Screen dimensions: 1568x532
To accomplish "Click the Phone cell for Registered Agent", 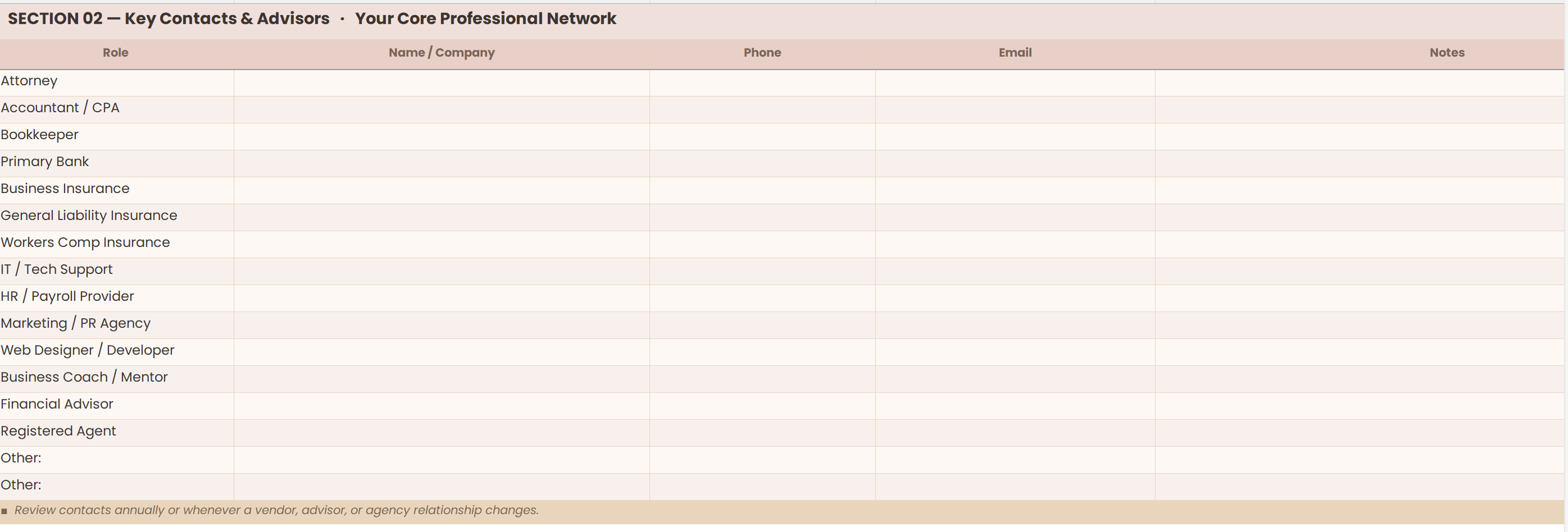I will click(x=763, y=433).
